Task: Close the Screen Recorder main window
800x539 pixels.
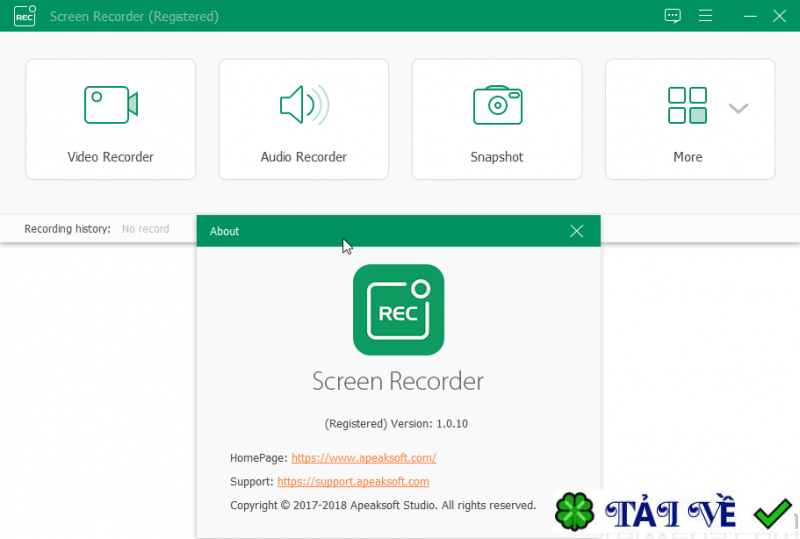Action: coord(779,16)
